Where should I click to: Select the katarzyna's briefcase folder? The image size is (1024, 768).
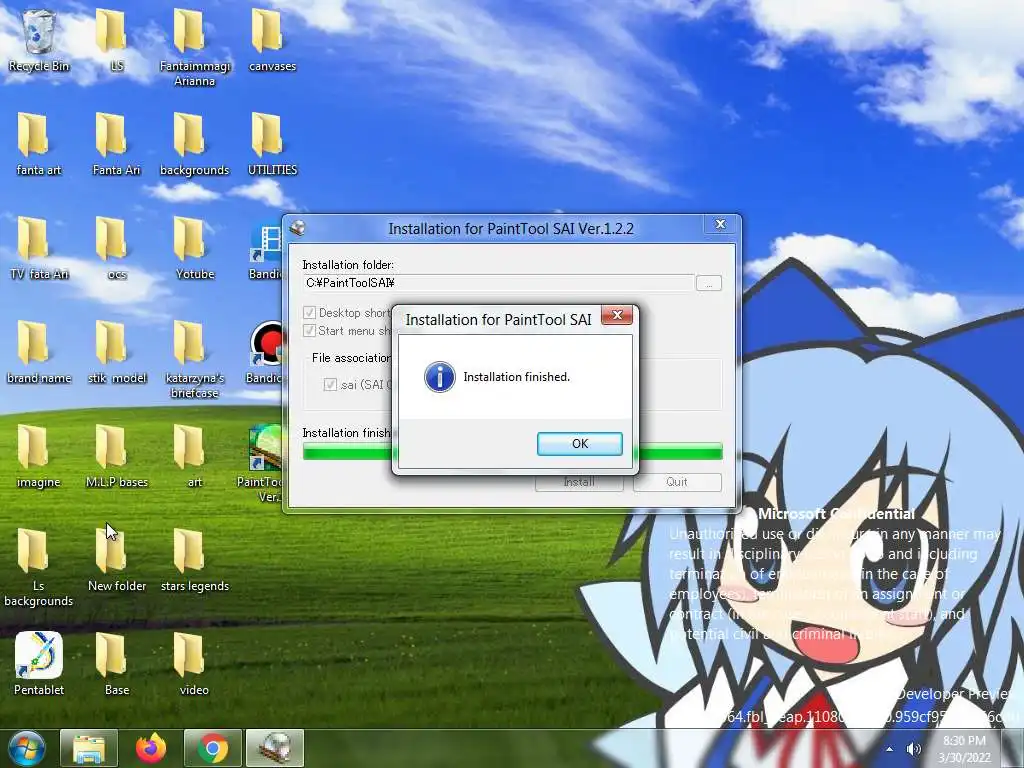tap(194, 359)
